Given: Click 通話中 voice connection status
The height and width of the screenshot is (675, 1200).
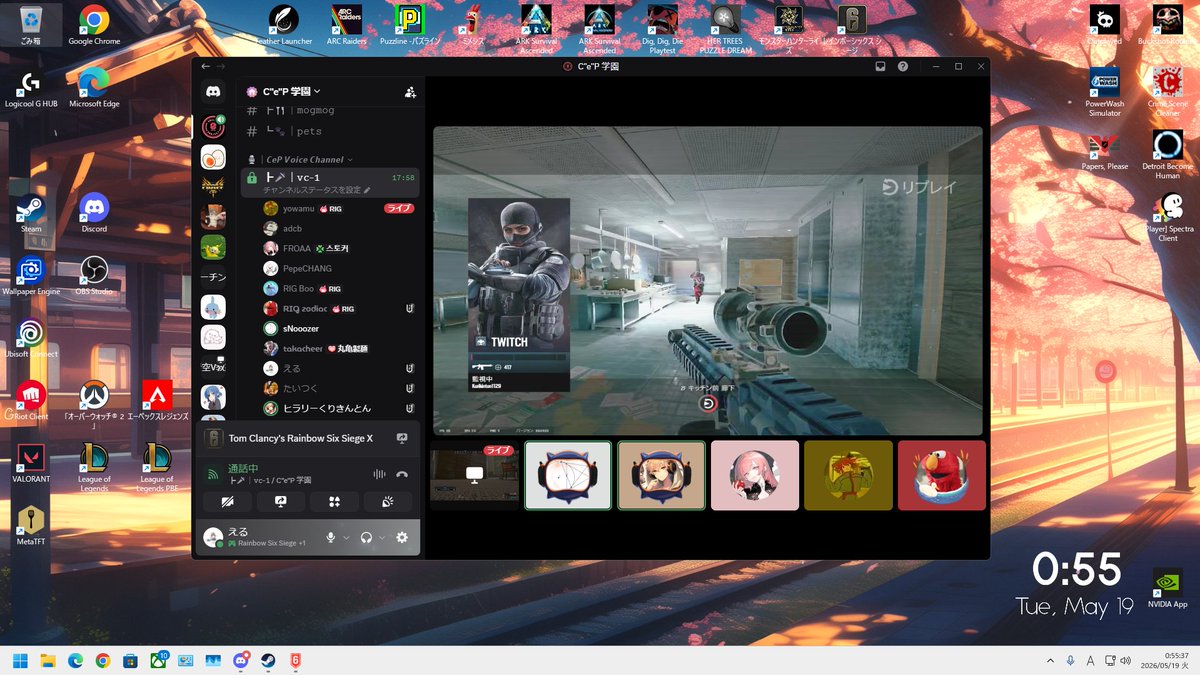Looking at the screenshot, I should coord(243,469).
